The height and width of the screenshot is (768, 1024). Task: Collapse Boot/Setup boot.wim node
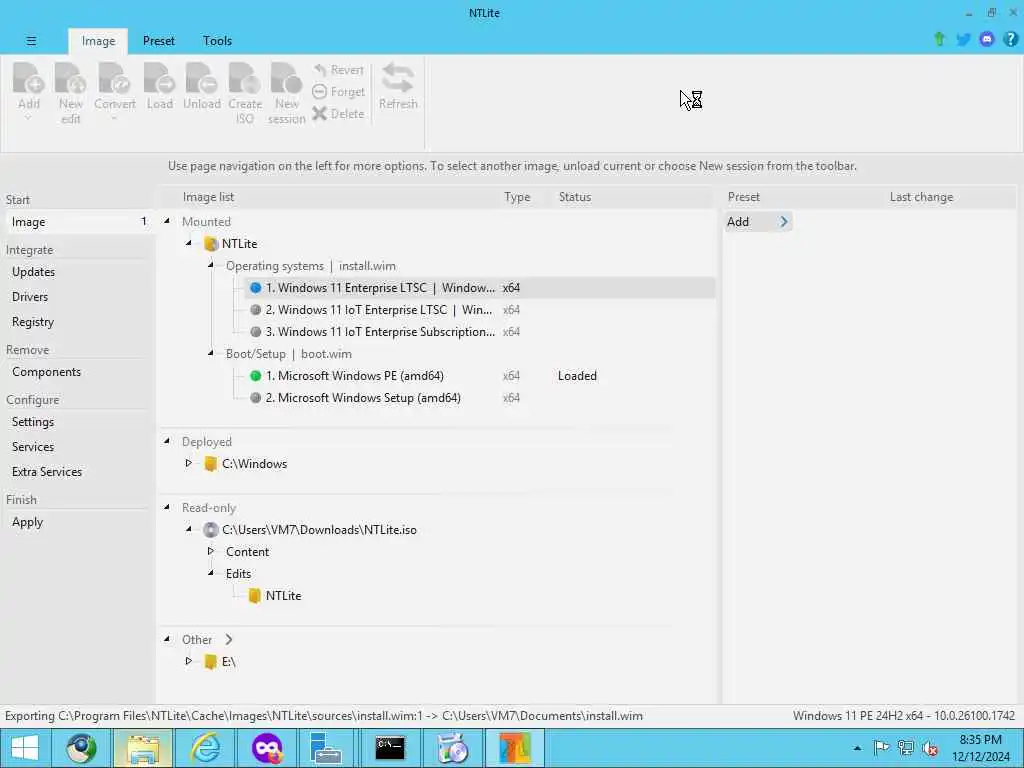[211, 353]
